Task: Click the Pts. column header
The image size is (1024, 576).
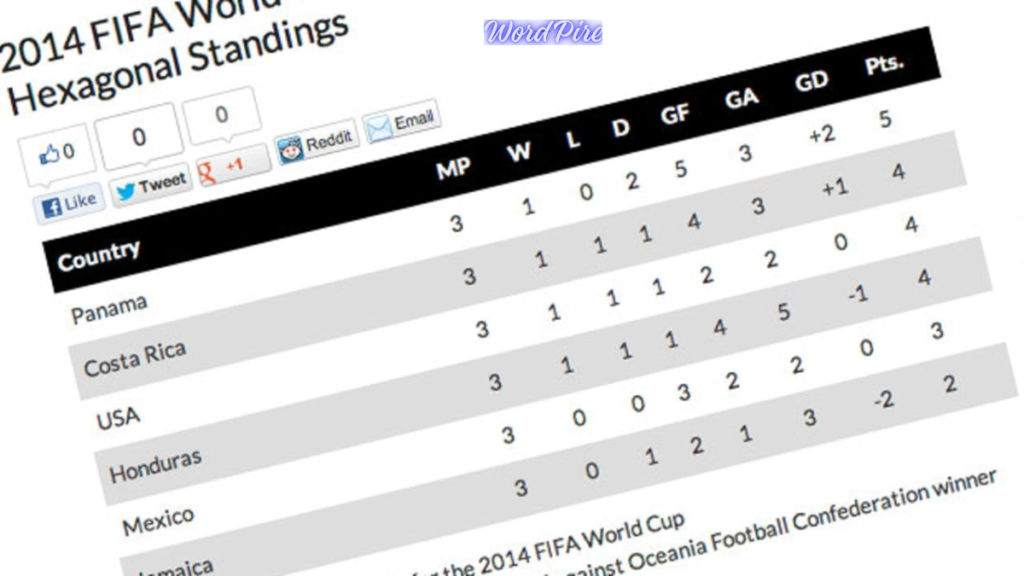Action: tap(884, 64)
